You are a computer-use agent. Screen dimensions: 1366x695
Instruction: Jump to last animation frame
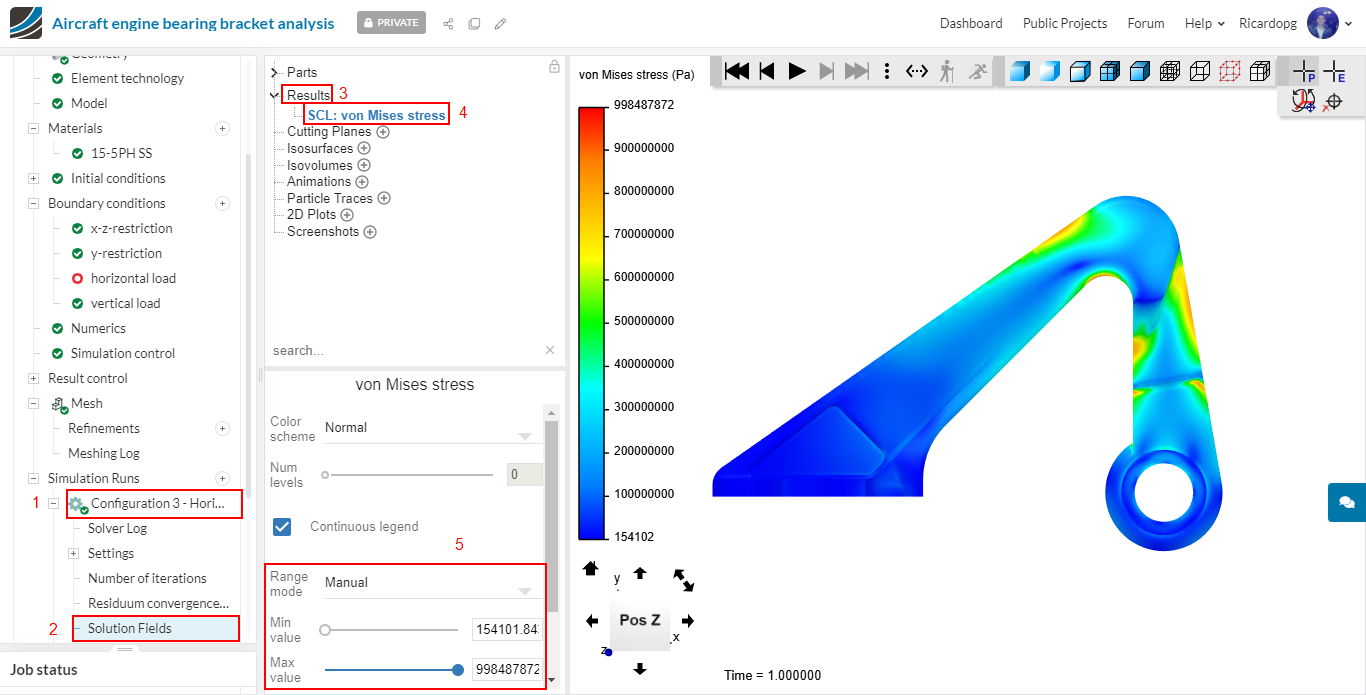click(x=856, y=71)
